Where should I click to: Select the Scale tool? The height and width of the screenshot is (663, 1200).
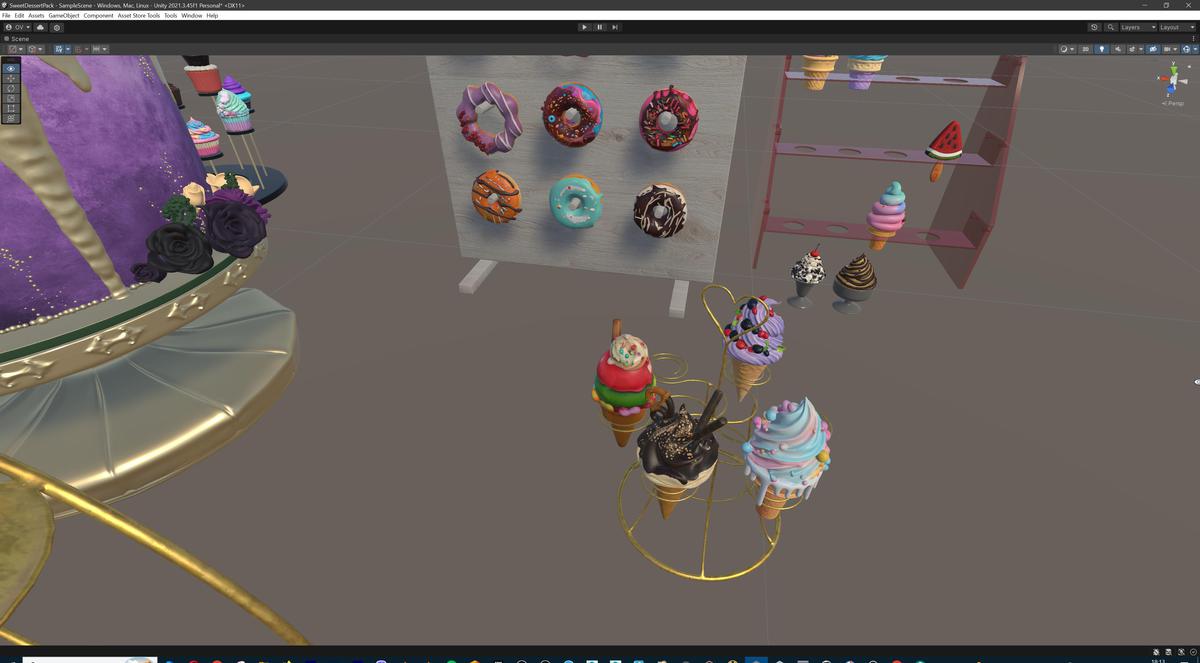click(10, 97)
